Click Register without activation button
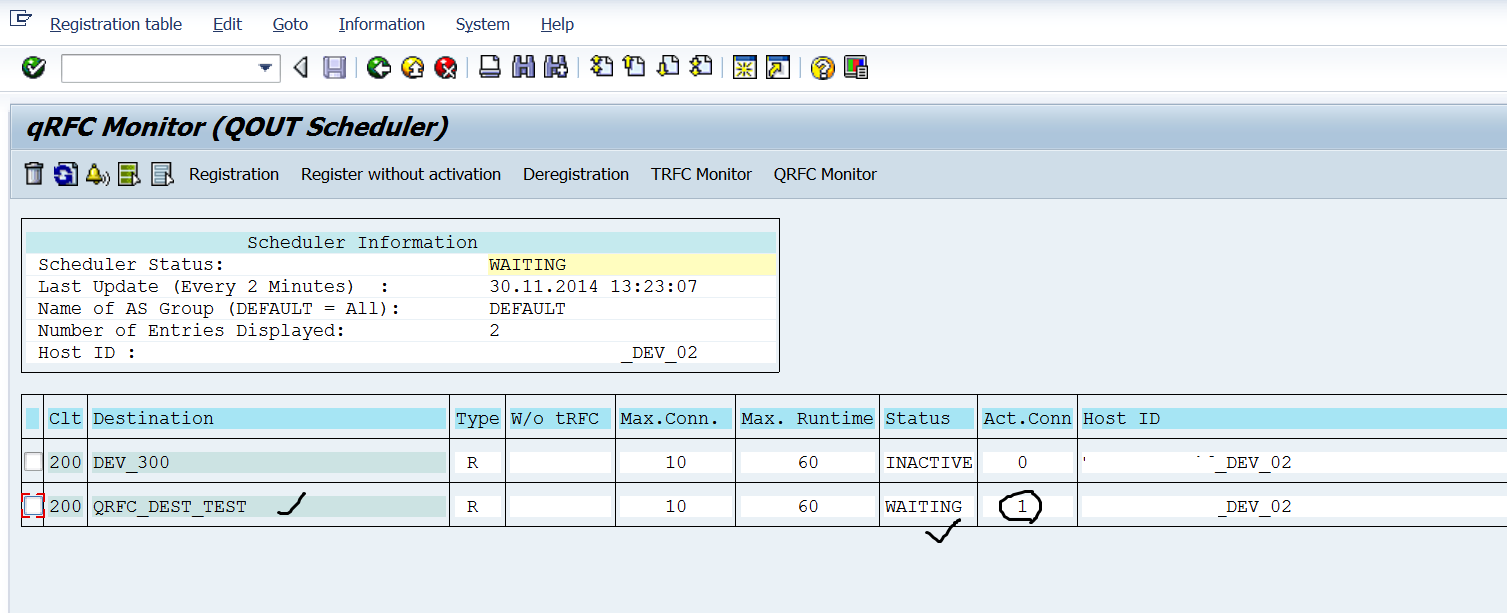 pos(401,174)
